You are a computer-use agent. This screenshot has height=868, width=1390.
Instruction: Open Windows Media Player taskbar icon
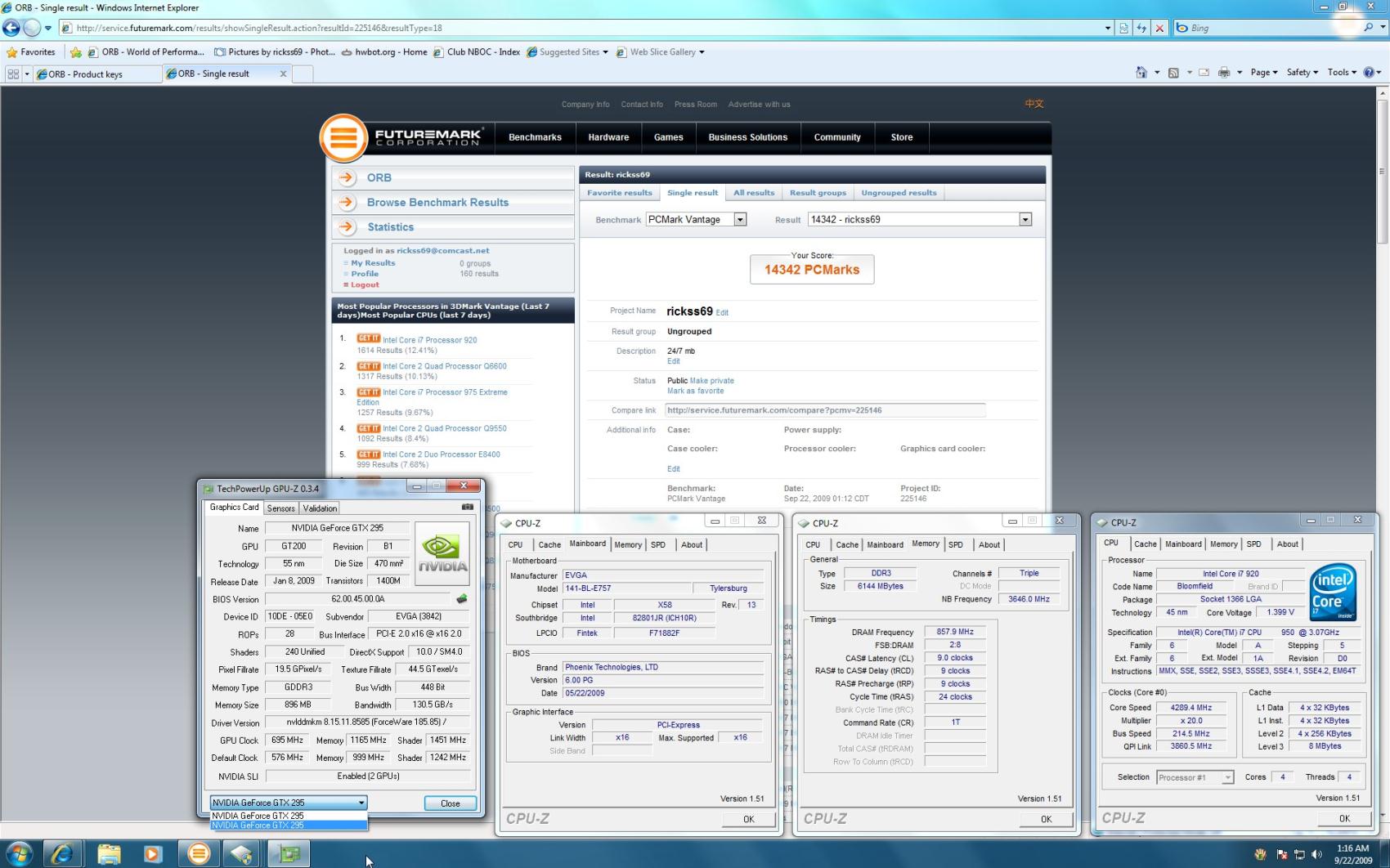pyautogui.click(x=153, y=854)
